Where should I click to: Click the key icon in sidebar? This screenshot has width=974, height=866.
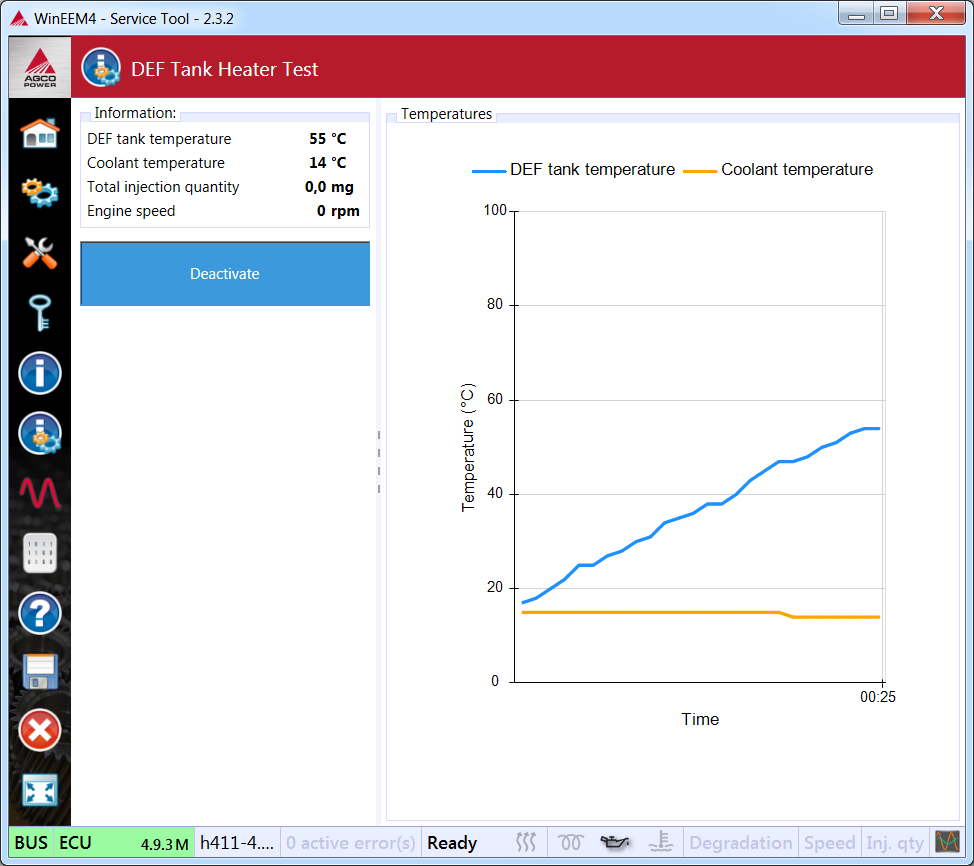click(x=40, y=312)
